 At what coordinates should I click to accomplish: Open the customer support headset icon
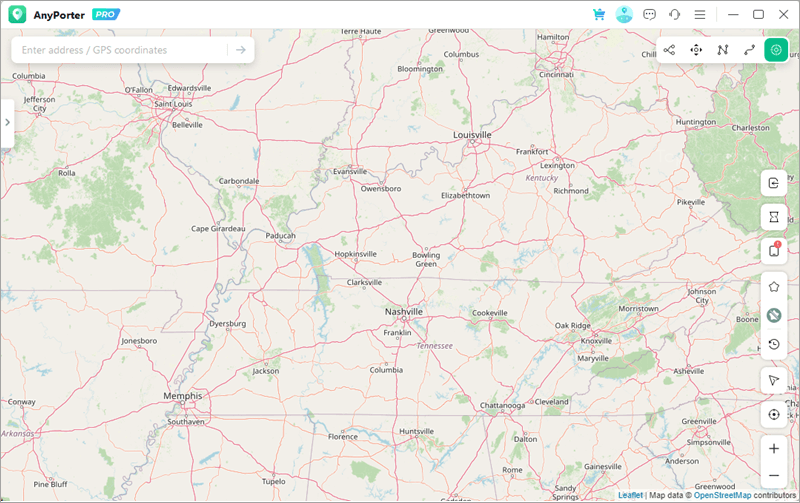tap(674, 15)
